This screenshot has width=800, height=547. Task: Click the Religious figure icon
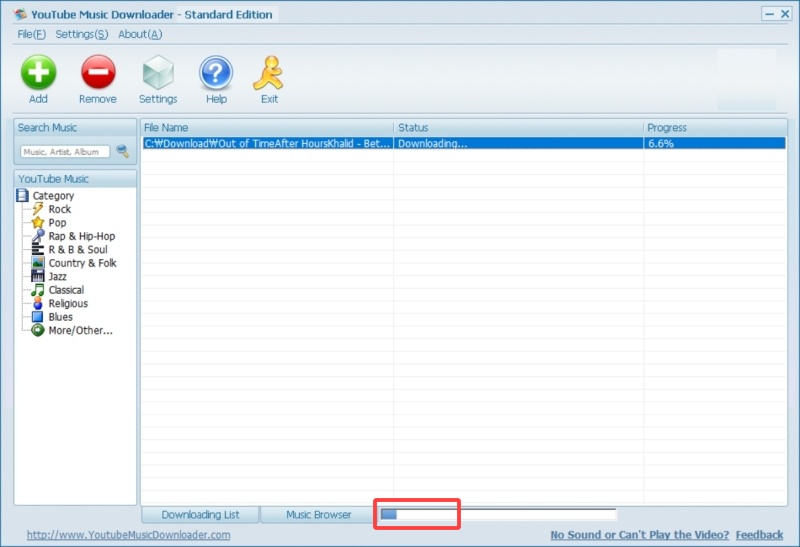(x=38, y=303)
